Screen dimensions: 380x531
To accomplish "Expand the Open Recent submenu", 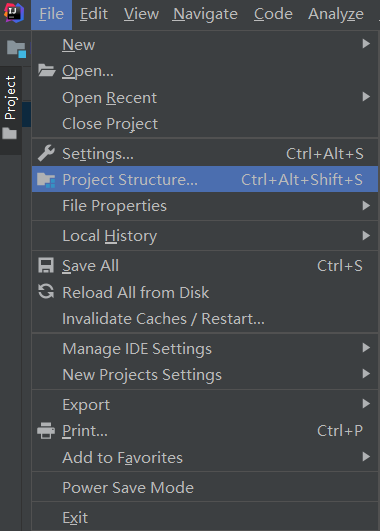I will click(x=205, y=98).
